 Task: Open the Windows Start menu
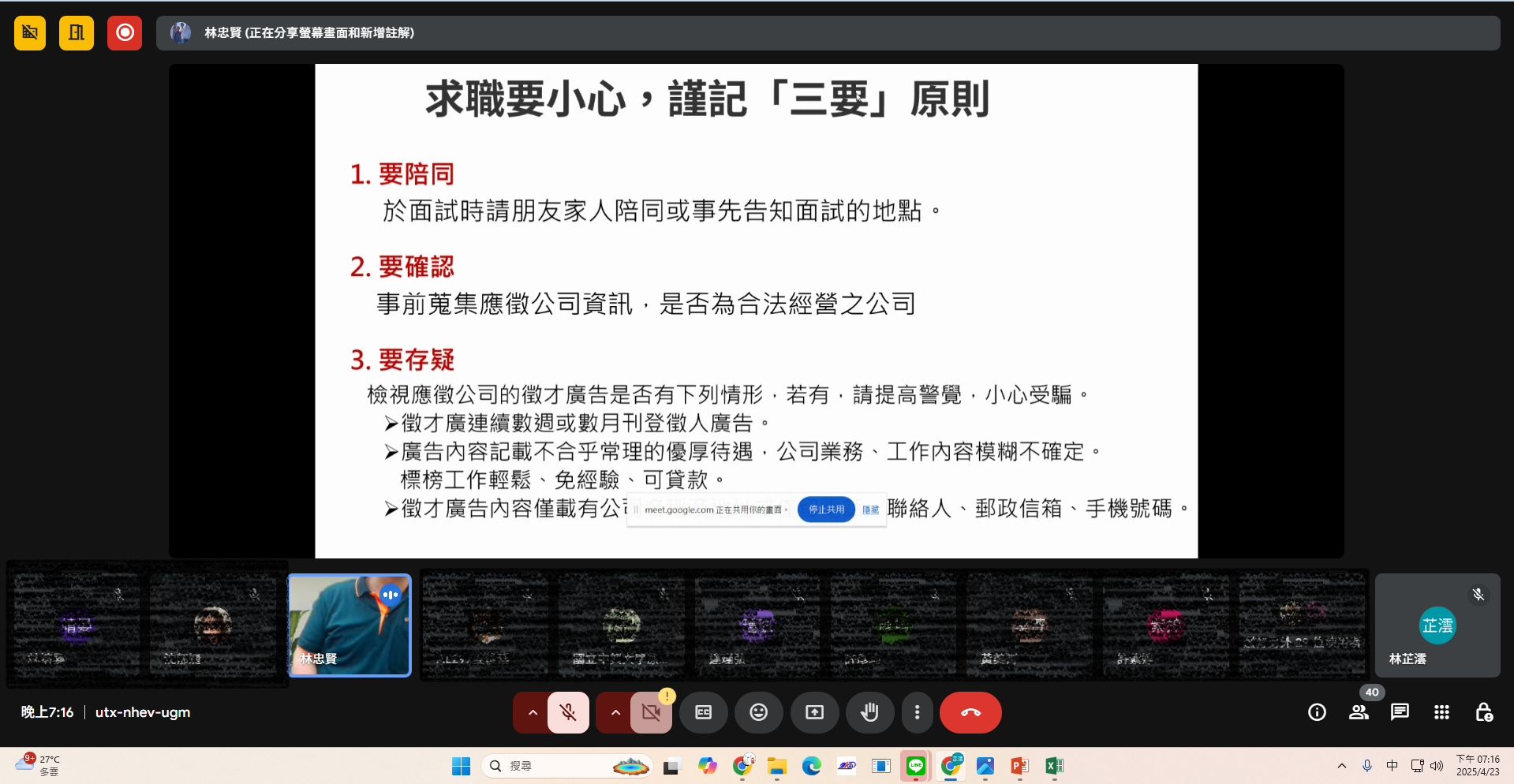coord(460,765)
